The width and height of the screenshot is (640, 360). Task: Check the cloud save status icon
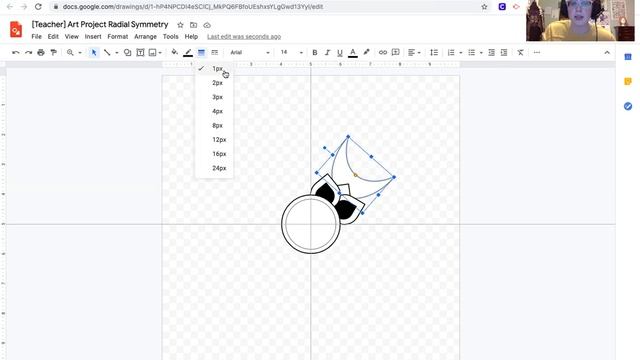[x=207, y=25]
